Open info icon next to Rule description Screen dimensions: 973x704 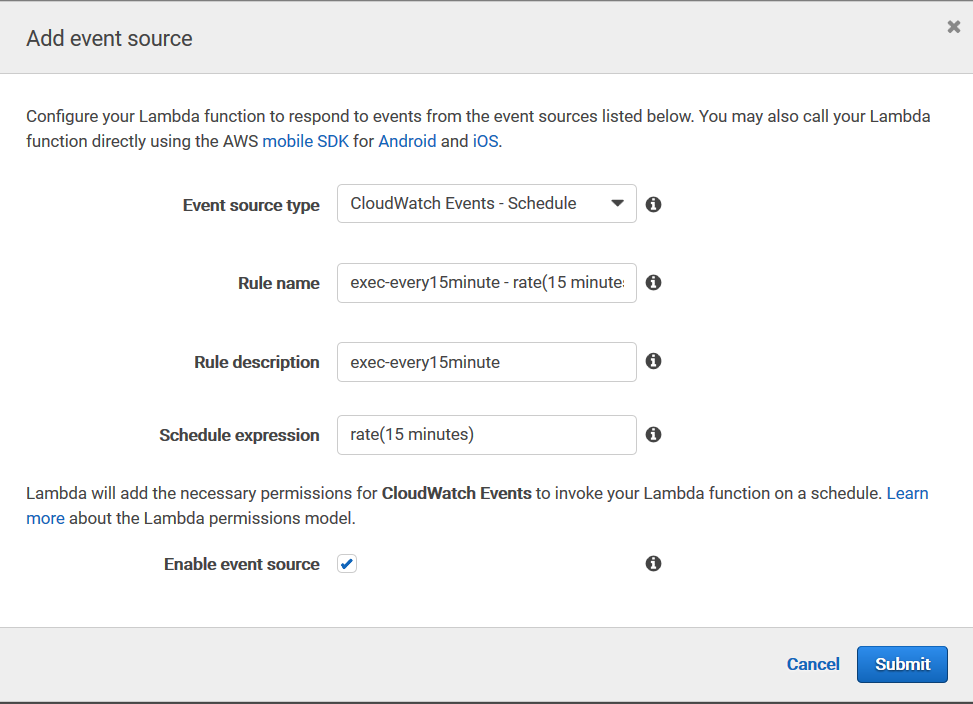653,361
